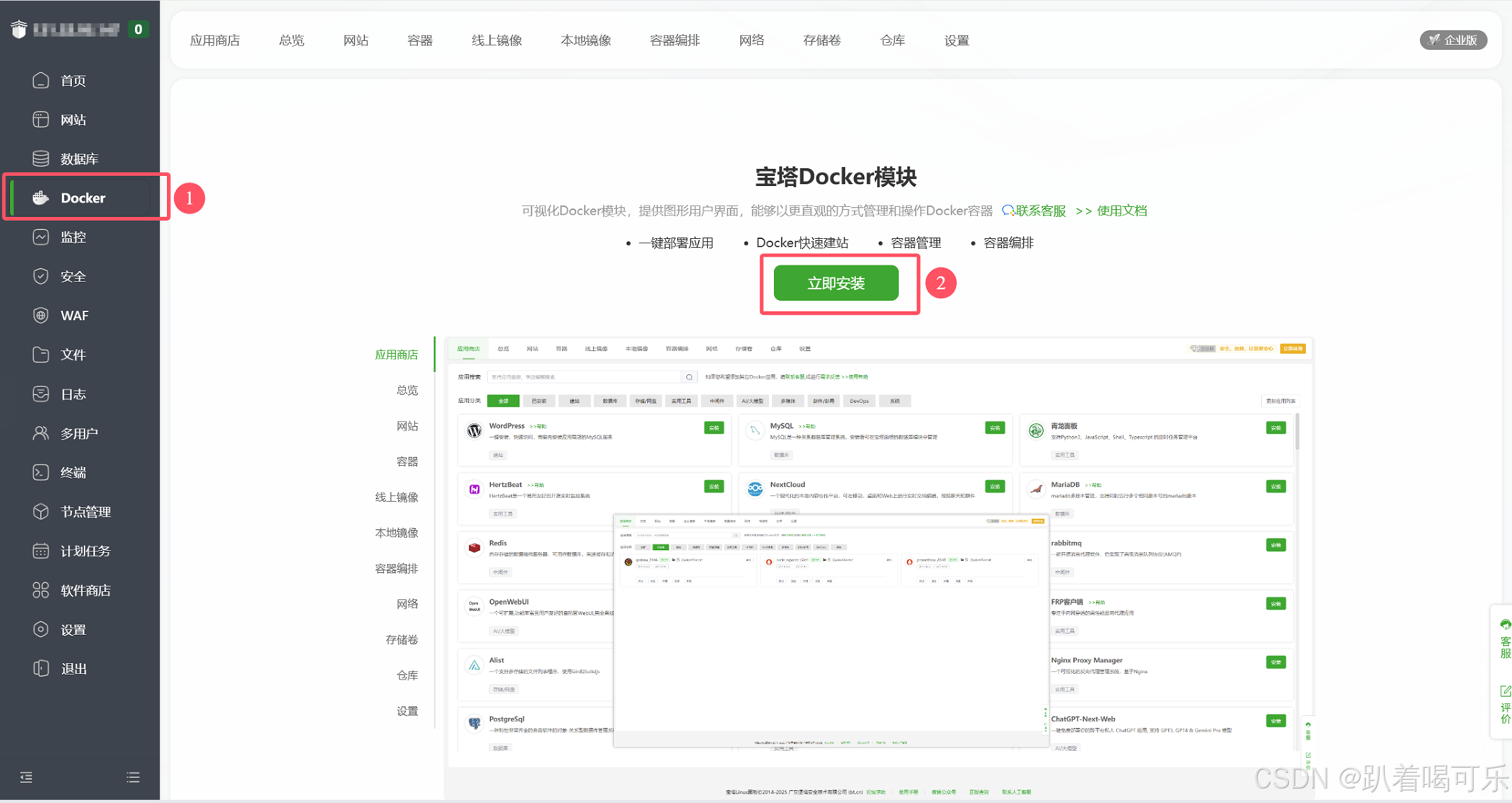Click the 宝塔Docker模块 heading text

click(x=836, y=177)
